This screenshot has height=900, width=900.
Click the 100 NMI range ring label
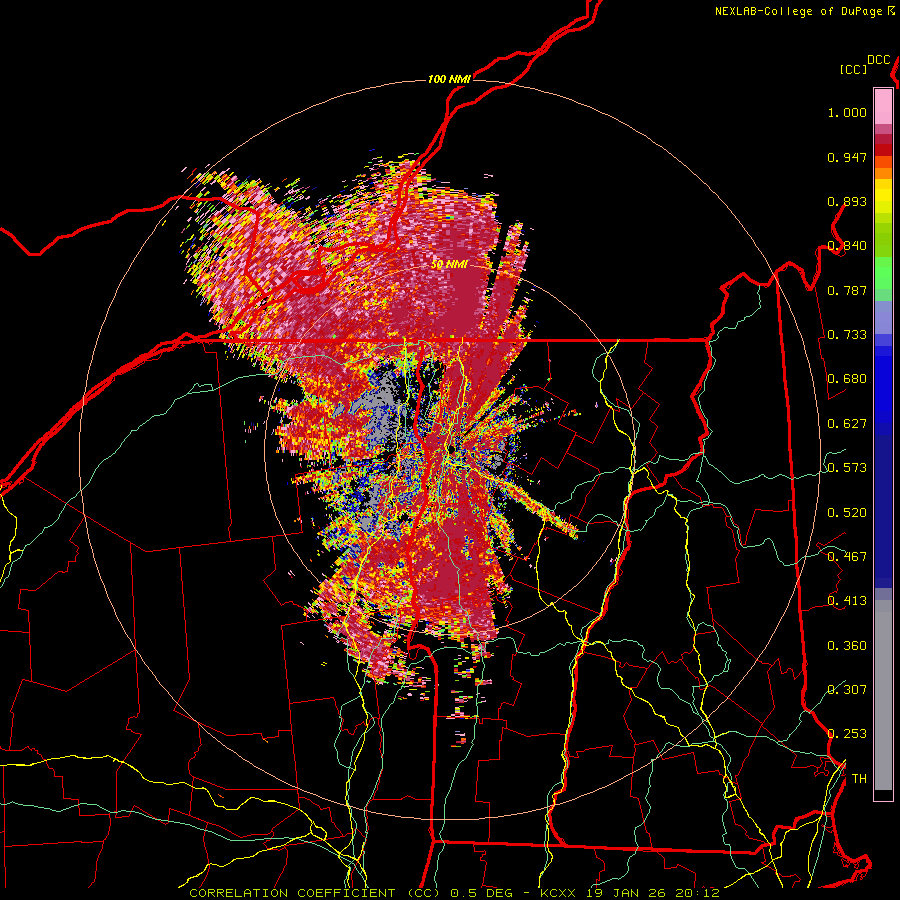[449, 79]
